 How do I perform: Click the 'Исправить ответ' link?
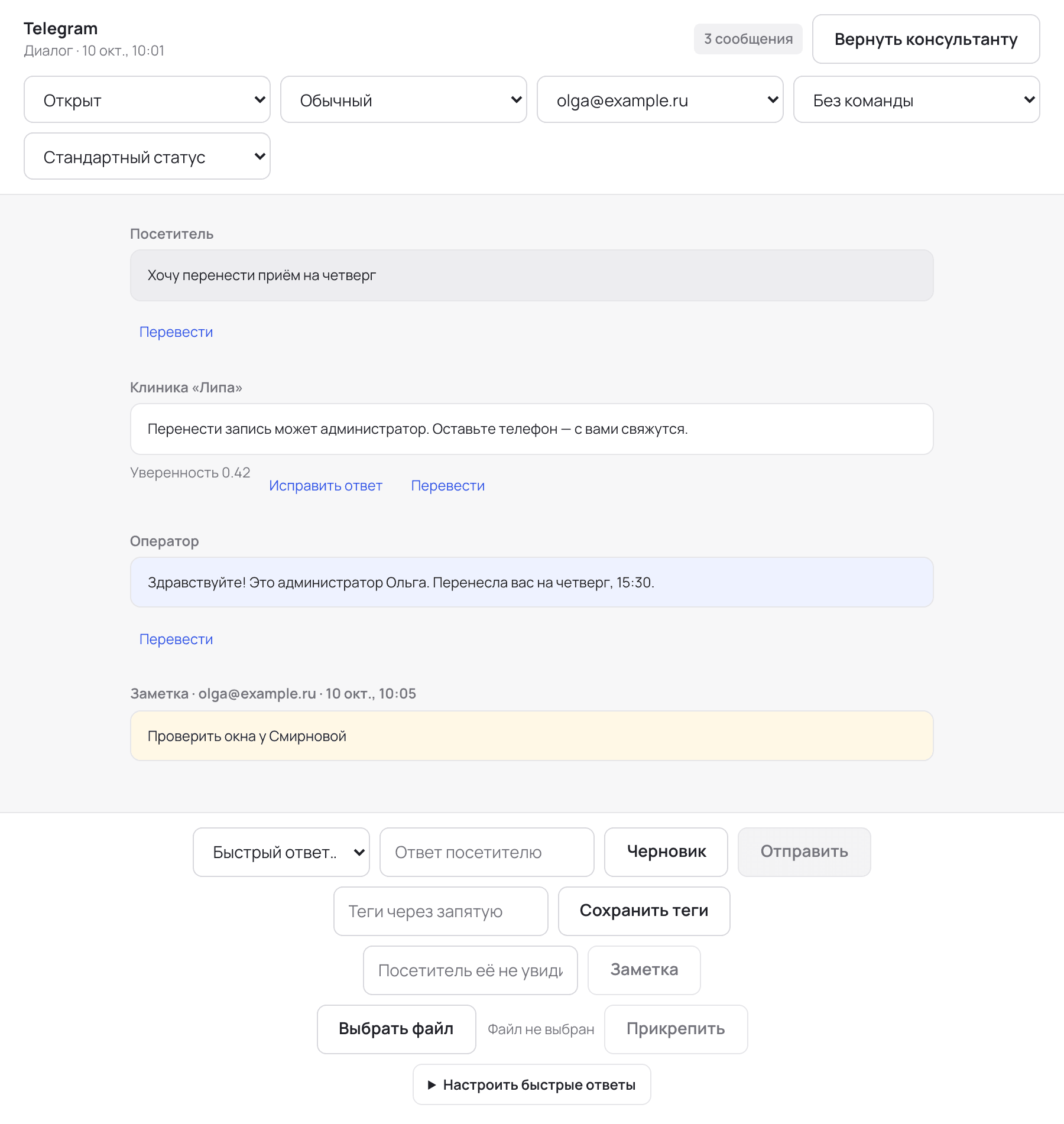[326, 486]
